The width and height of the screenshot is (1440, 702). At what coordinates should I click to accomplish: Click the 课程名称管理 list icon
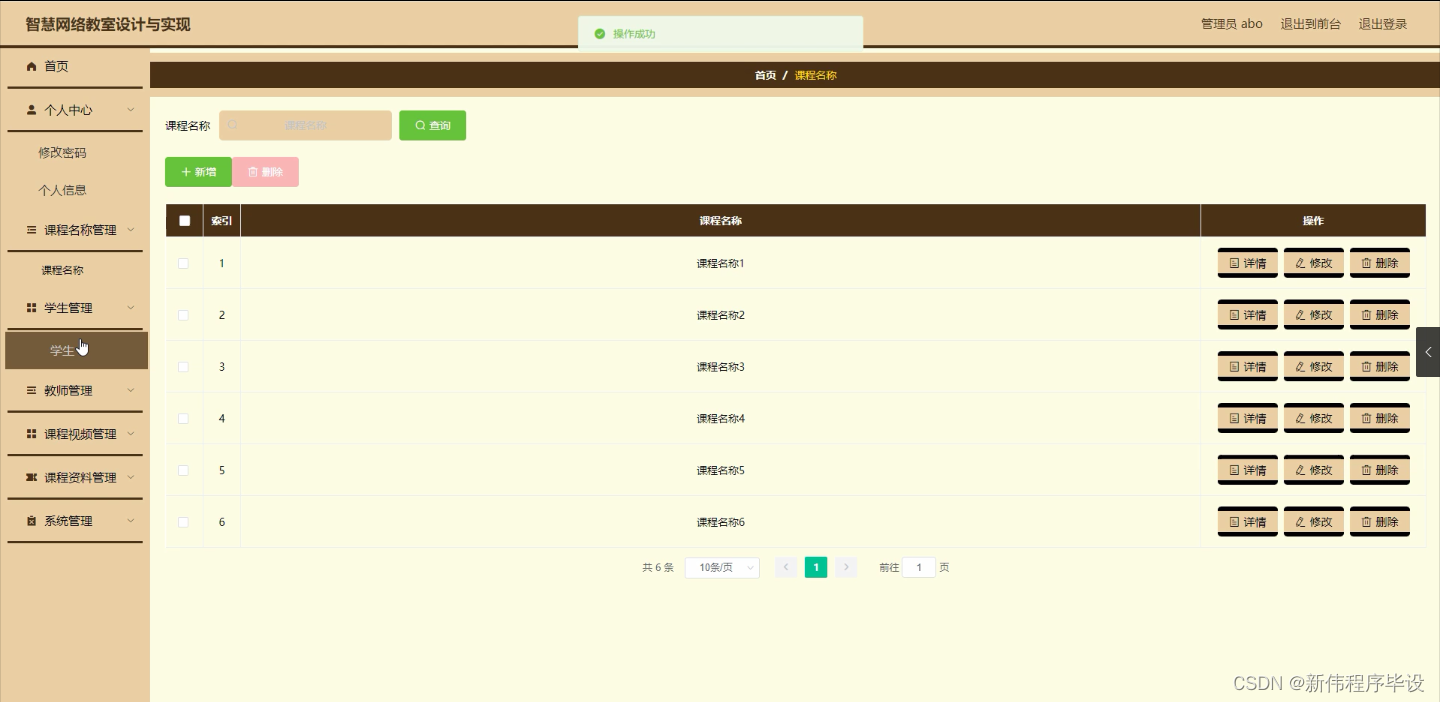(31, 229)
